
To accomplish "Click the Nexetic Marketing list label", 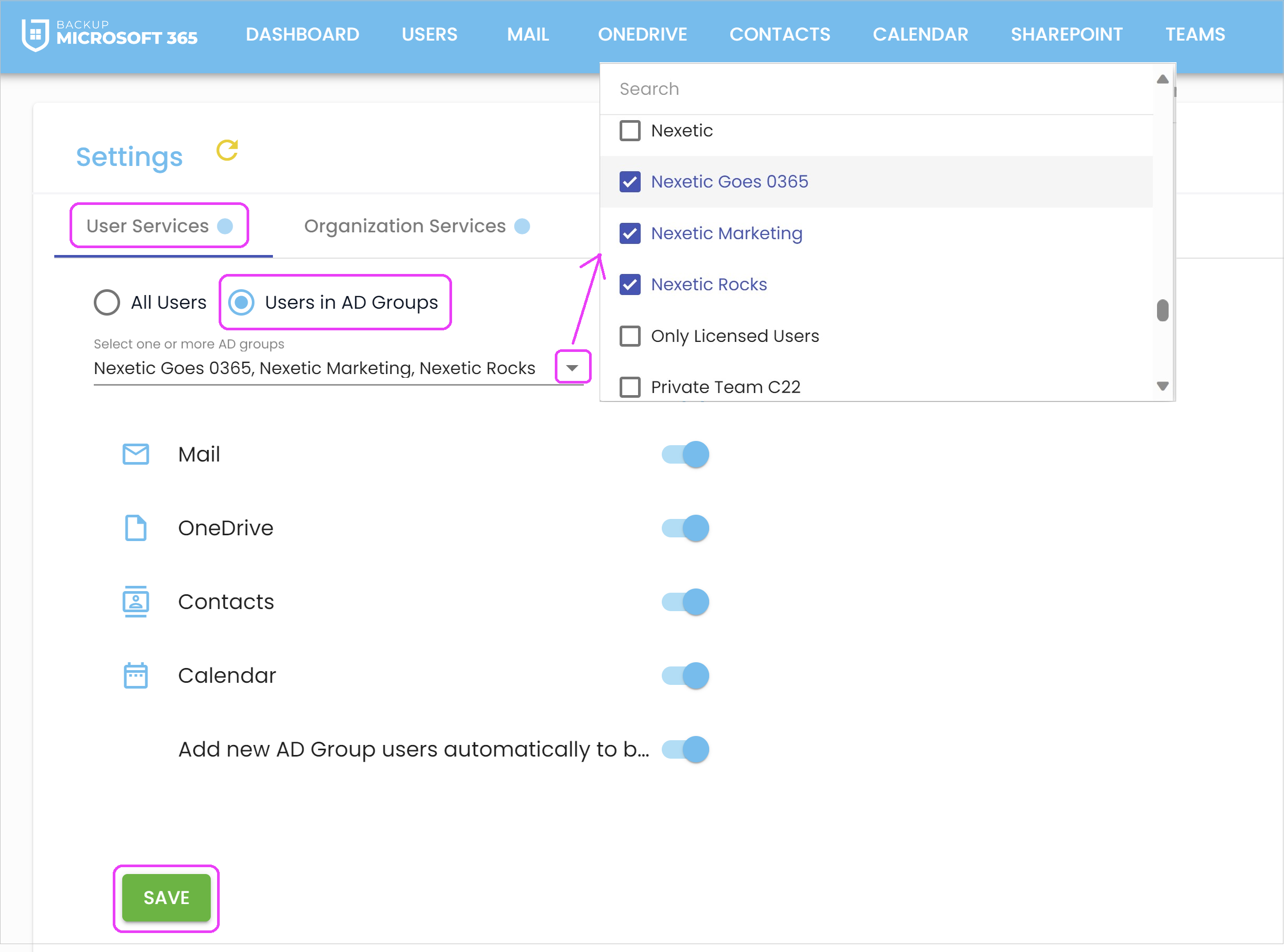I will click(727, 233).
